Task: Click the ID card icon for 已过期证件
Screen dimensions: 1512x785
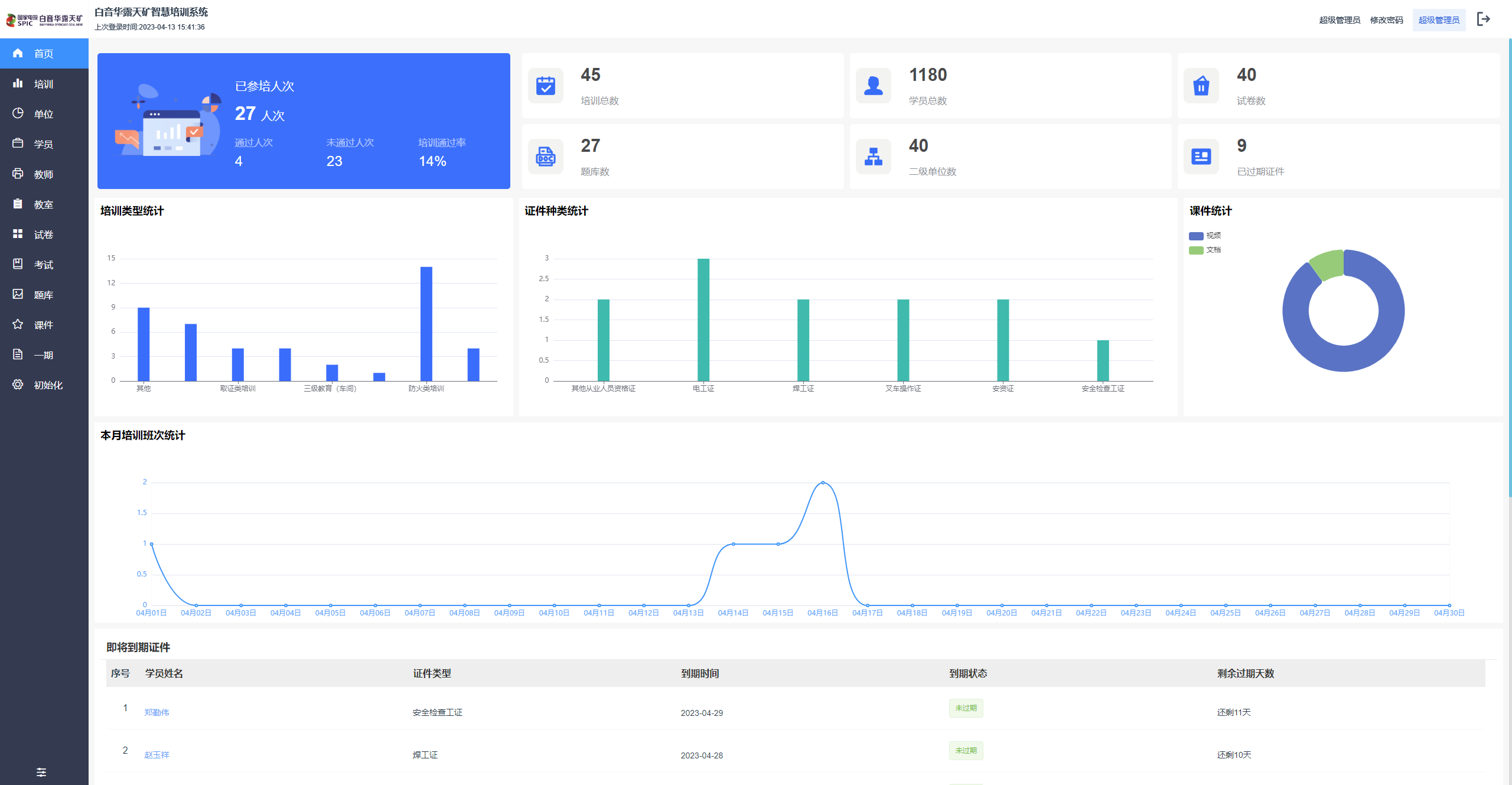Action: point(1201,157)
